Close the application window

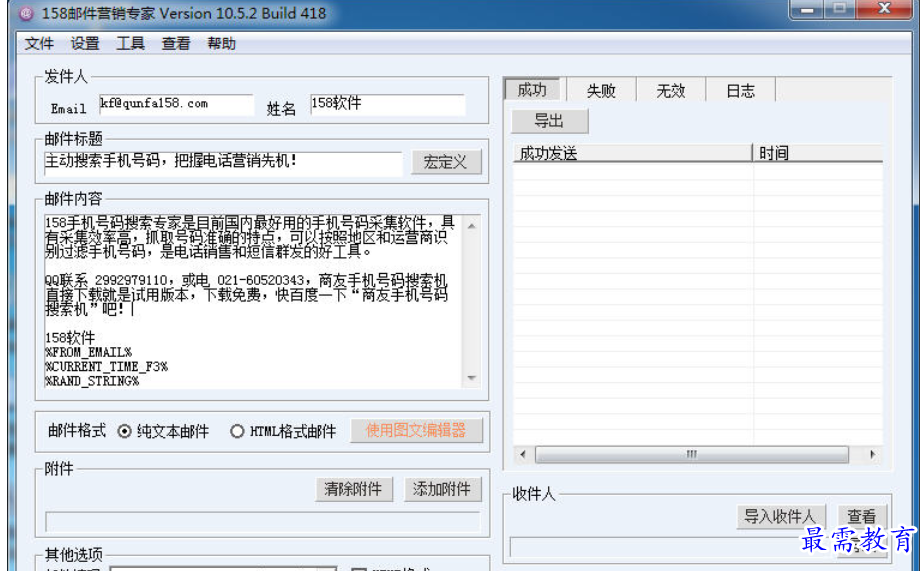click(885, 9)
